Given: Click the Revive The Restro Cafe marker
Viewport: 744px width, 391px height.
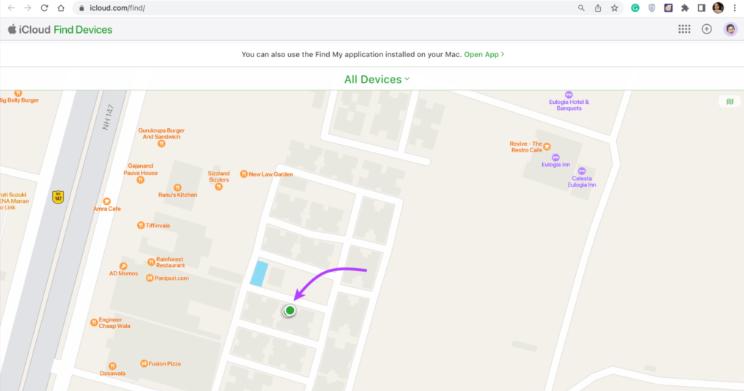Looking at the screenshot, I should click(x=547, y=147).
